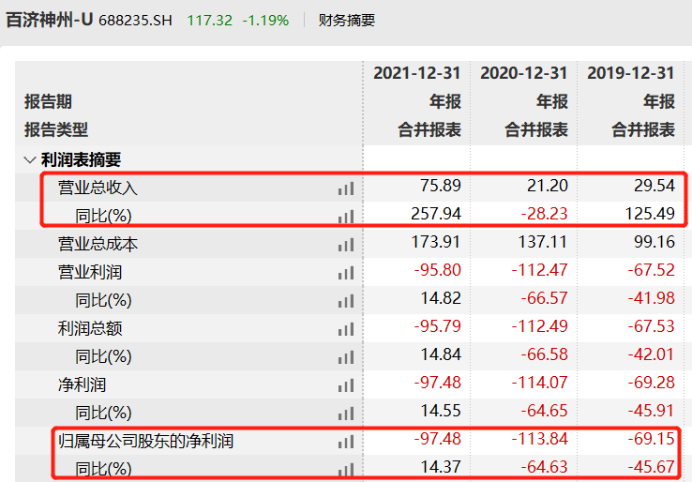The height and width of the screenshot is (482, 692).
Task: Click total cost value 99.16
Action: (654, 242)
